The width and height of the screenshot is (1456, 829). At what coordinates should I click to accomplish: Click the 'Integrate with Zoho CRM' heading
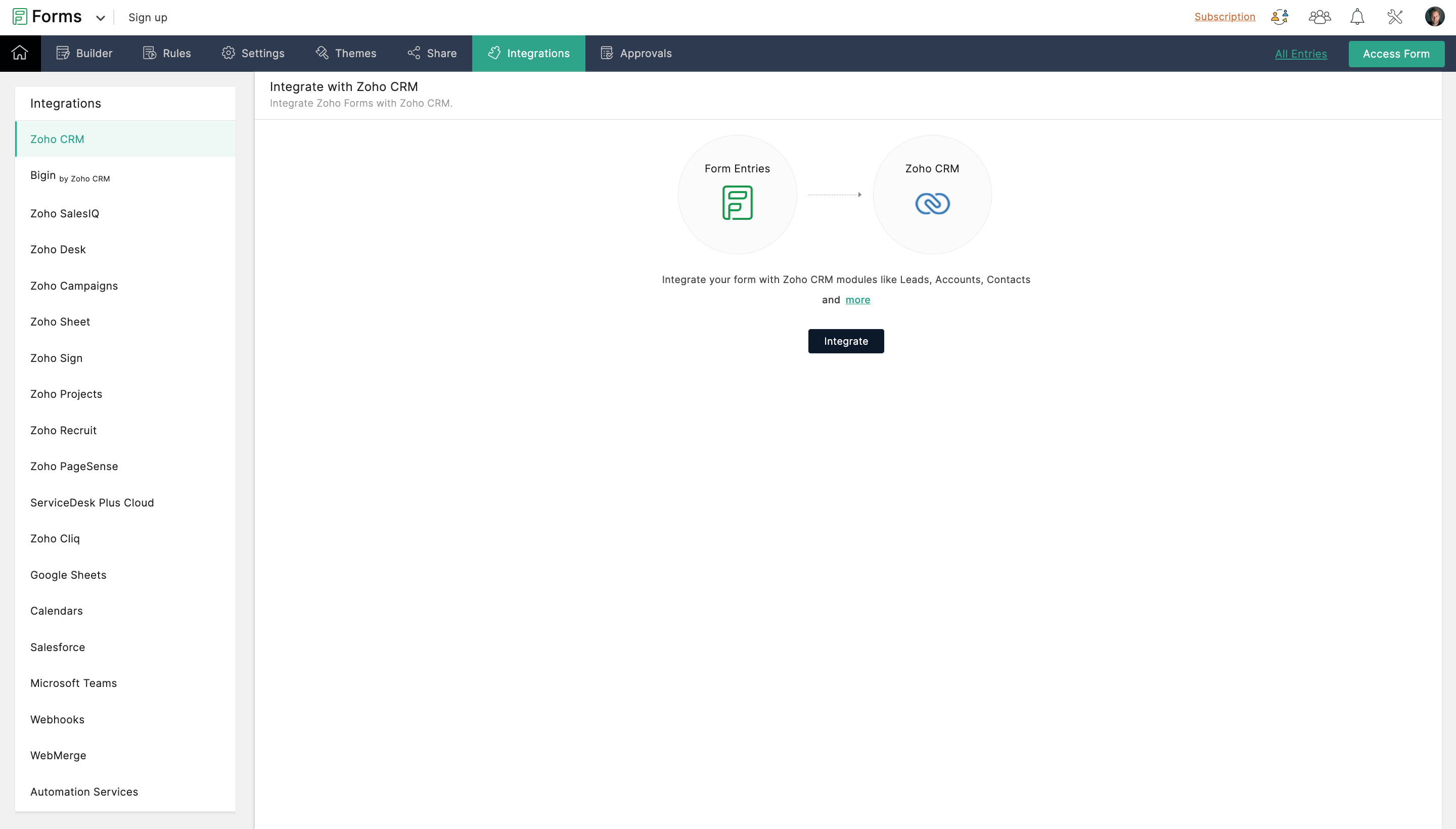coord(343,86)
